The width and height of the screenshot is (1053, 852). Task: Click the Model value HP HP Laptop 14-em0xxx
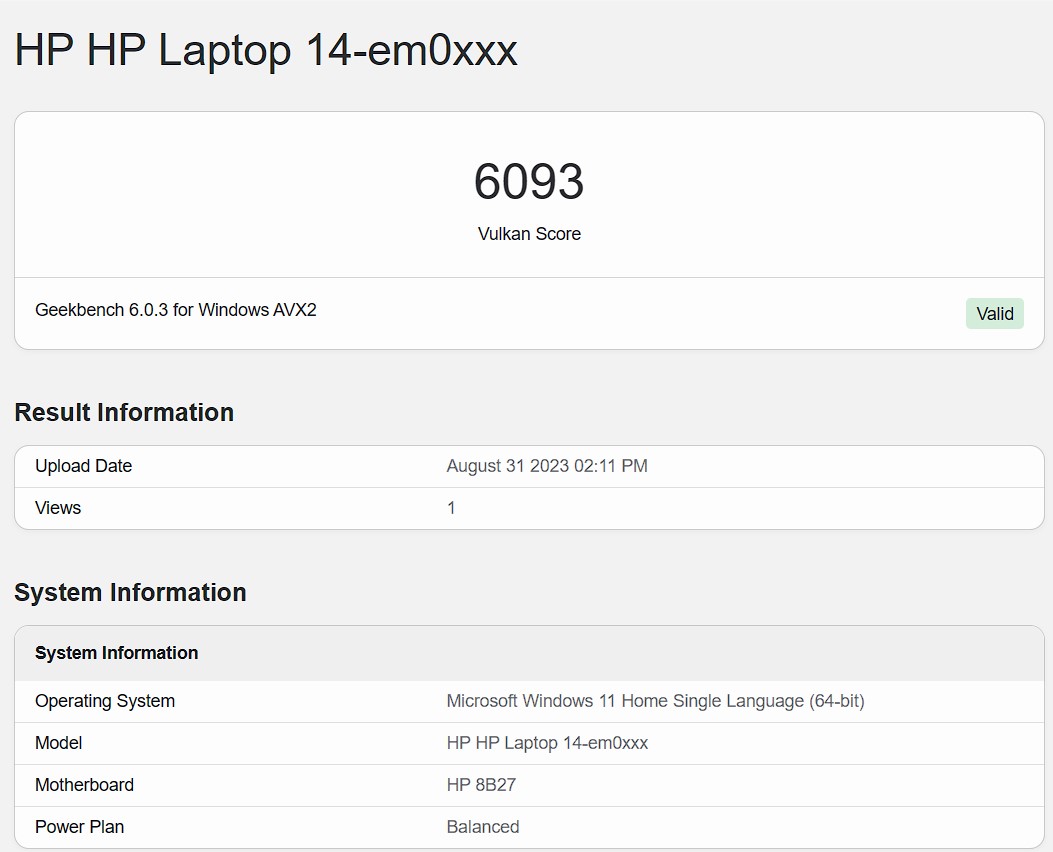pos(547,743)
